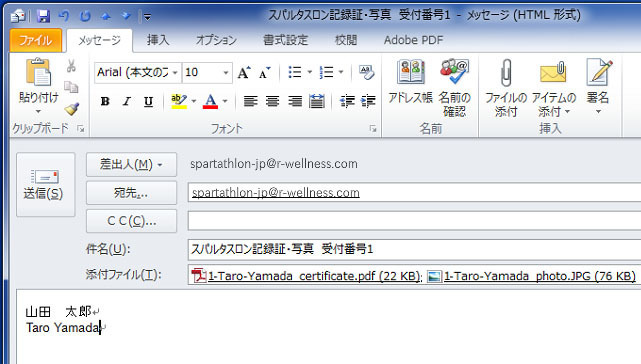Click the Send (送信) button
The height and width of the screenshot is (364, 641).
45,184
